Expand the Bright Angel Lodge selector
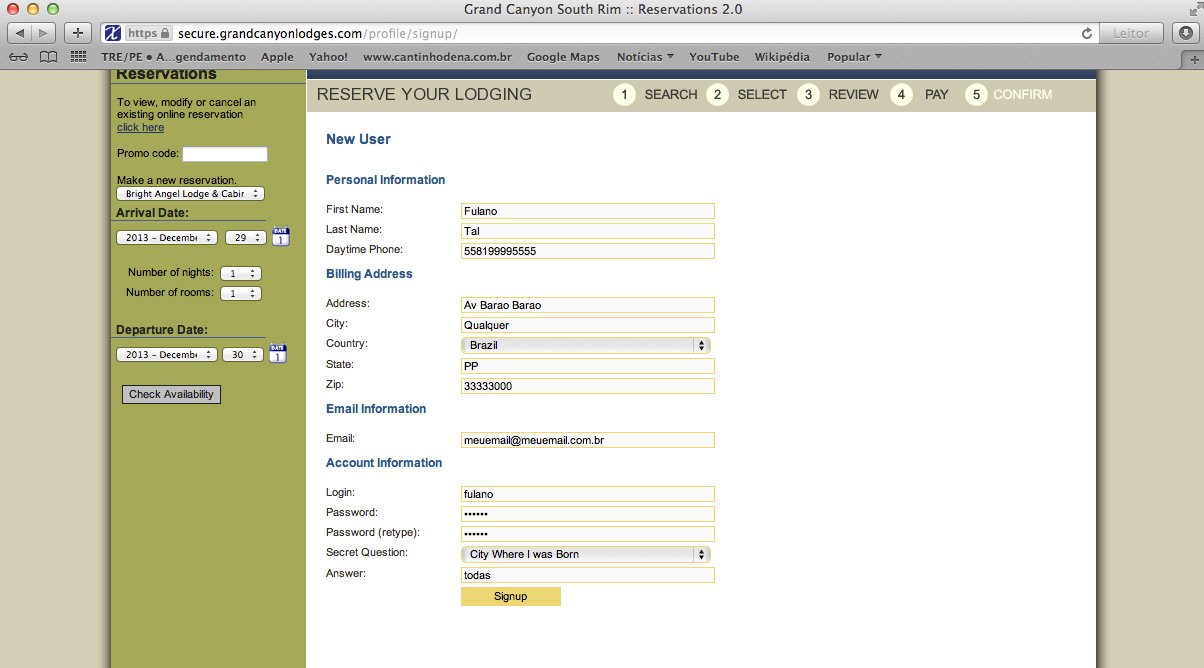 tap(190, 194)
